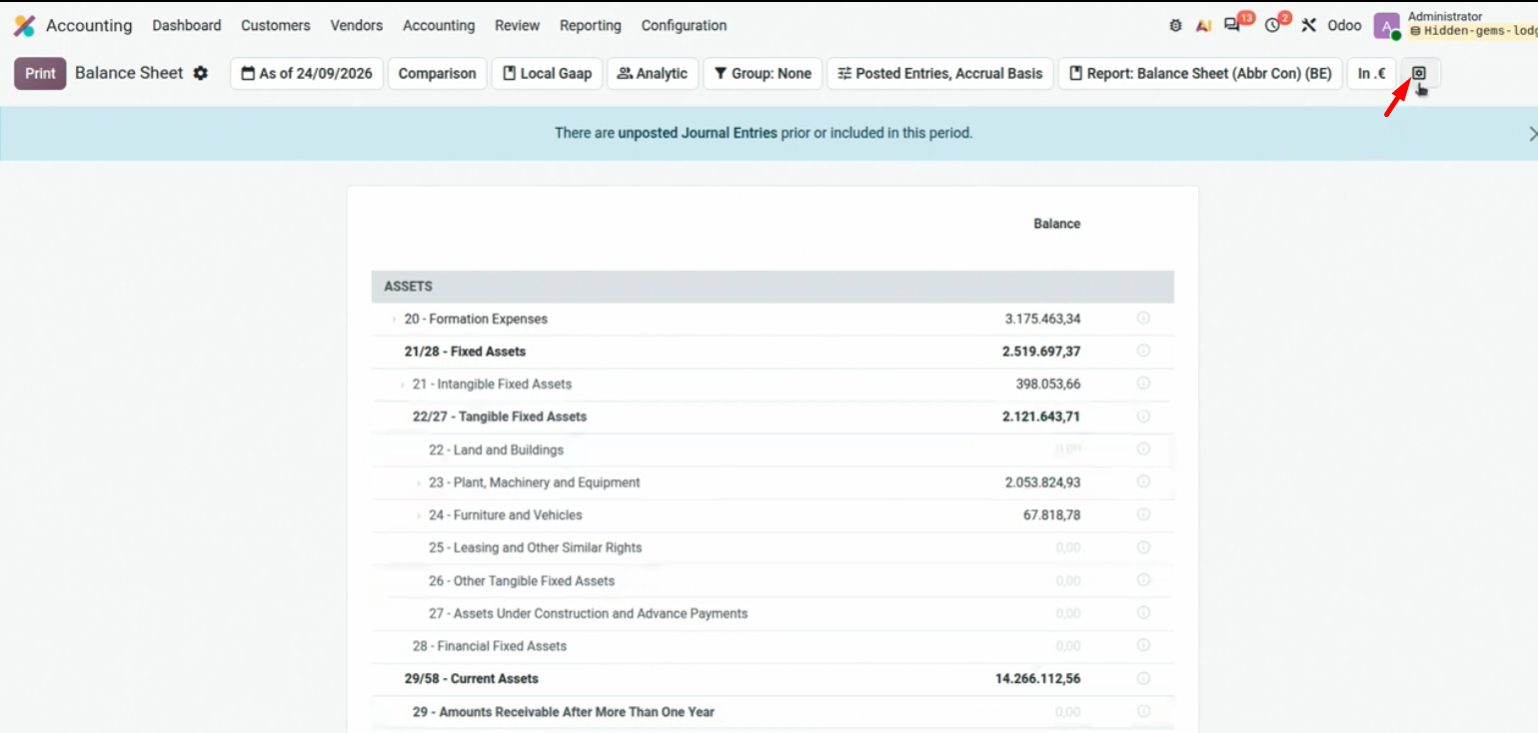
Task: Show info for 26 - Other Tangible Fixed Assets
Action: 1143,580
